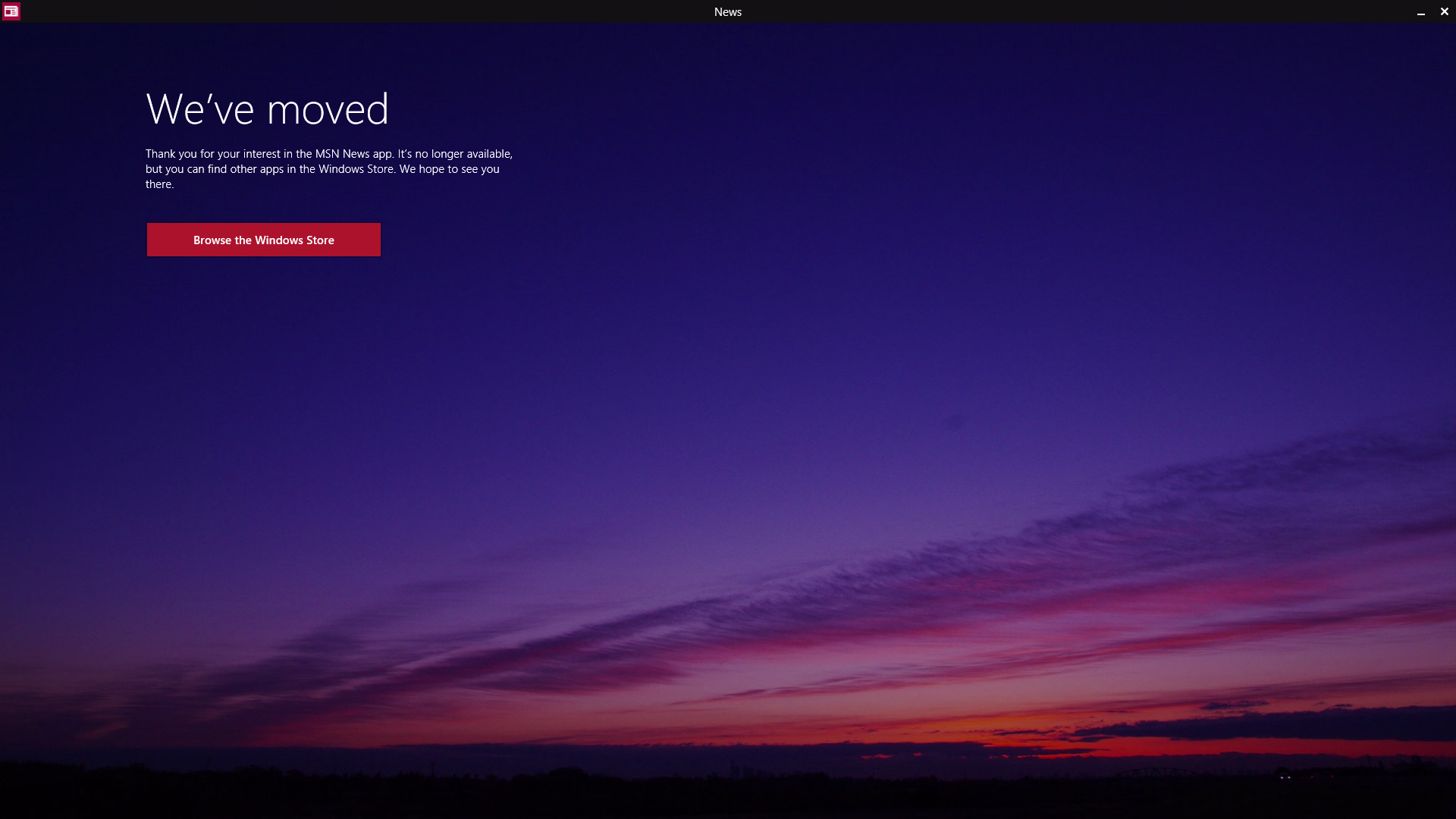Click the We hope to see you sentence
The width and height of the screenshot is (1456, 819).
[449, 169]
